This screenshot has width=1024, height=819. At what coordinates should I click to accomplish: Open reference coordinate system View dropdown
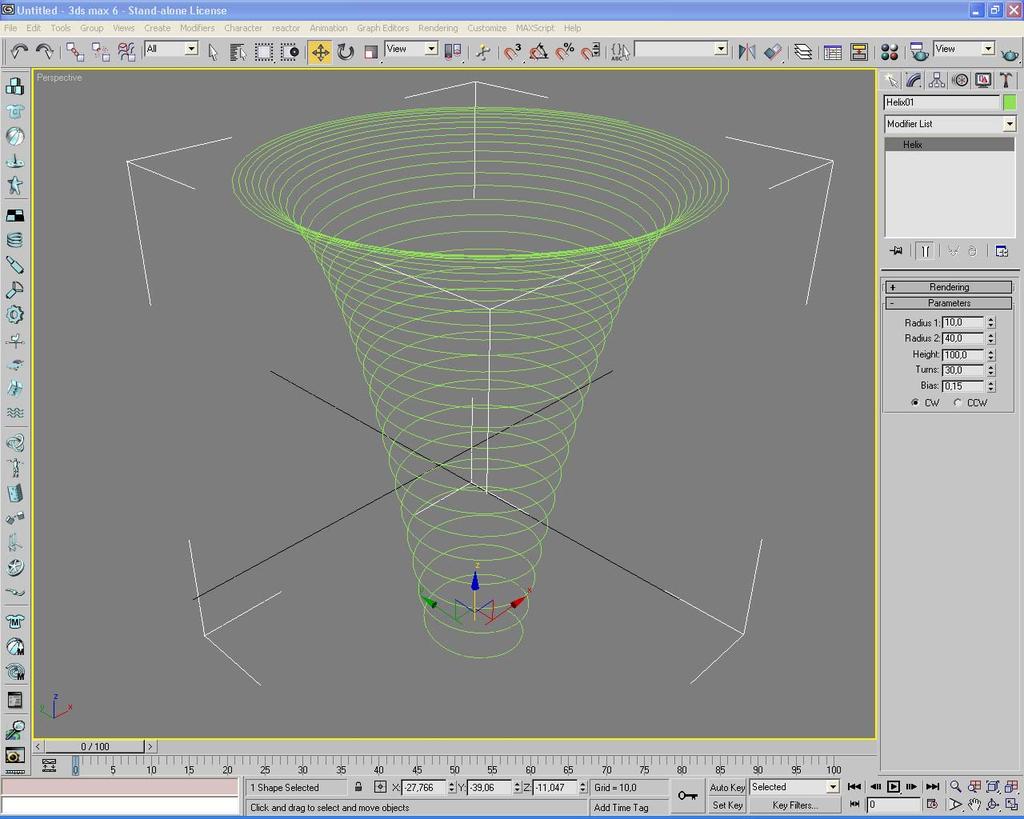(x=431, y=49)
